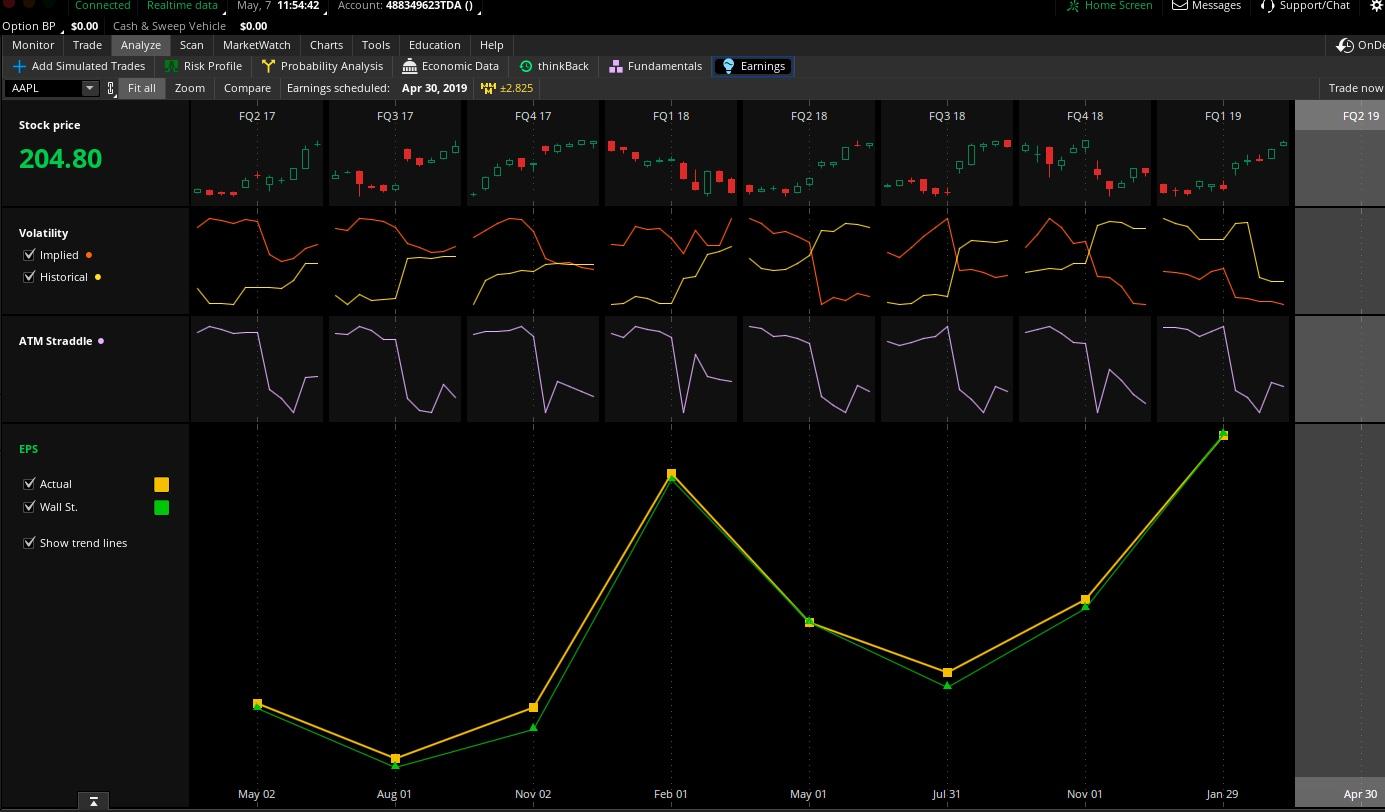This screenshot has width=1385, height=812.
Task: Click the Probability Analysis fork icon
Action: point(267,66)
